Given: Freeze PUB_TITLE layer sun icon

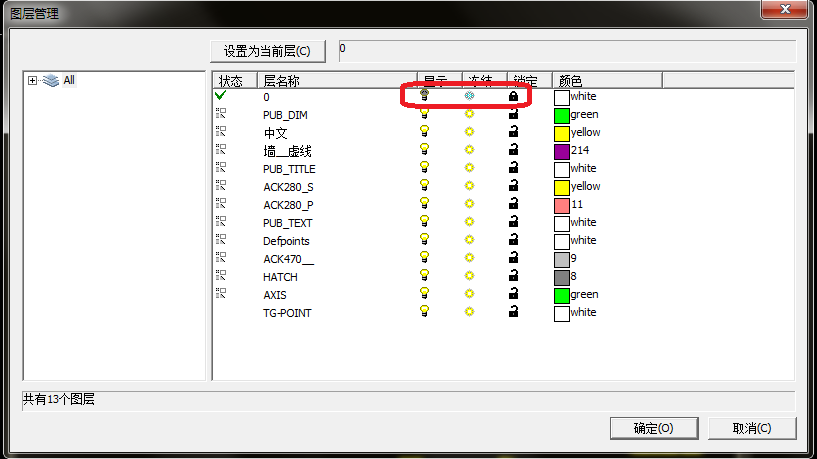Looking at the screenshot, I should pyautogui.click(x=469, y=168).
